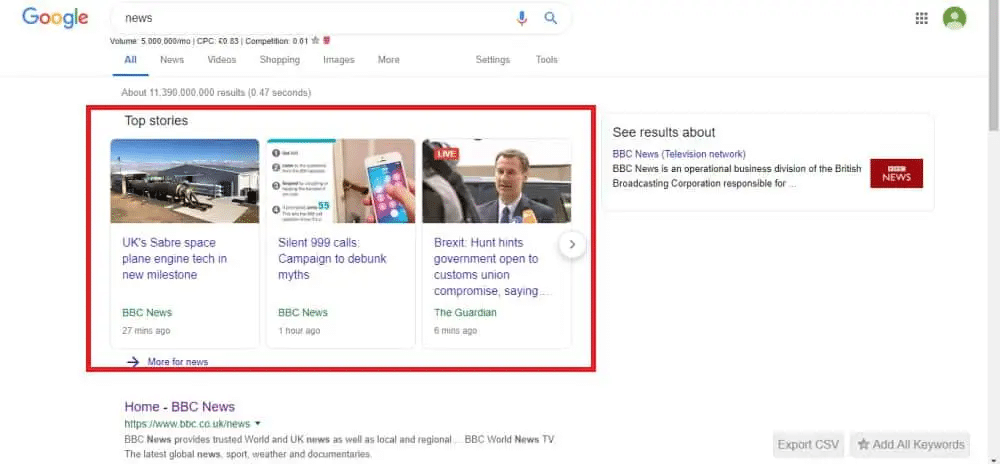This screenshot has width=1000, height=464.
Task: Switch to the Videos tab
Action: coord(221,59)
